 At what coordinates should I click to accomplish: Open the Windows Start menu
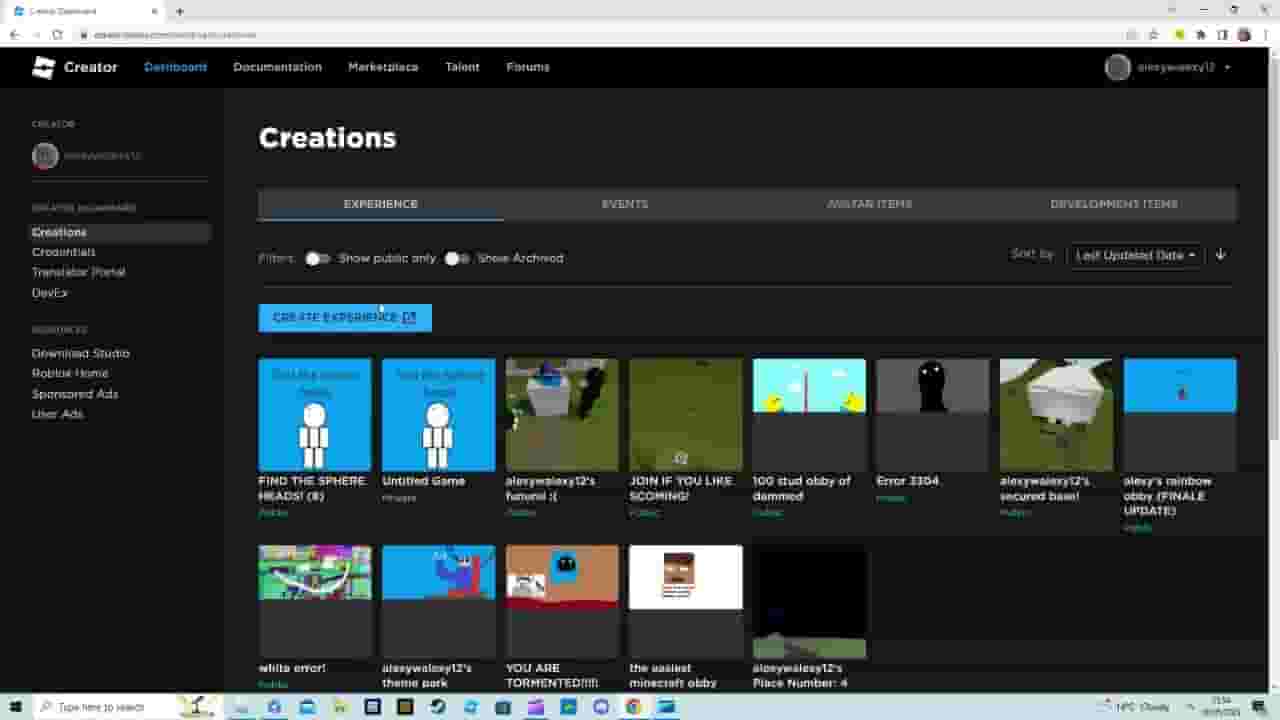coord(15,707)
